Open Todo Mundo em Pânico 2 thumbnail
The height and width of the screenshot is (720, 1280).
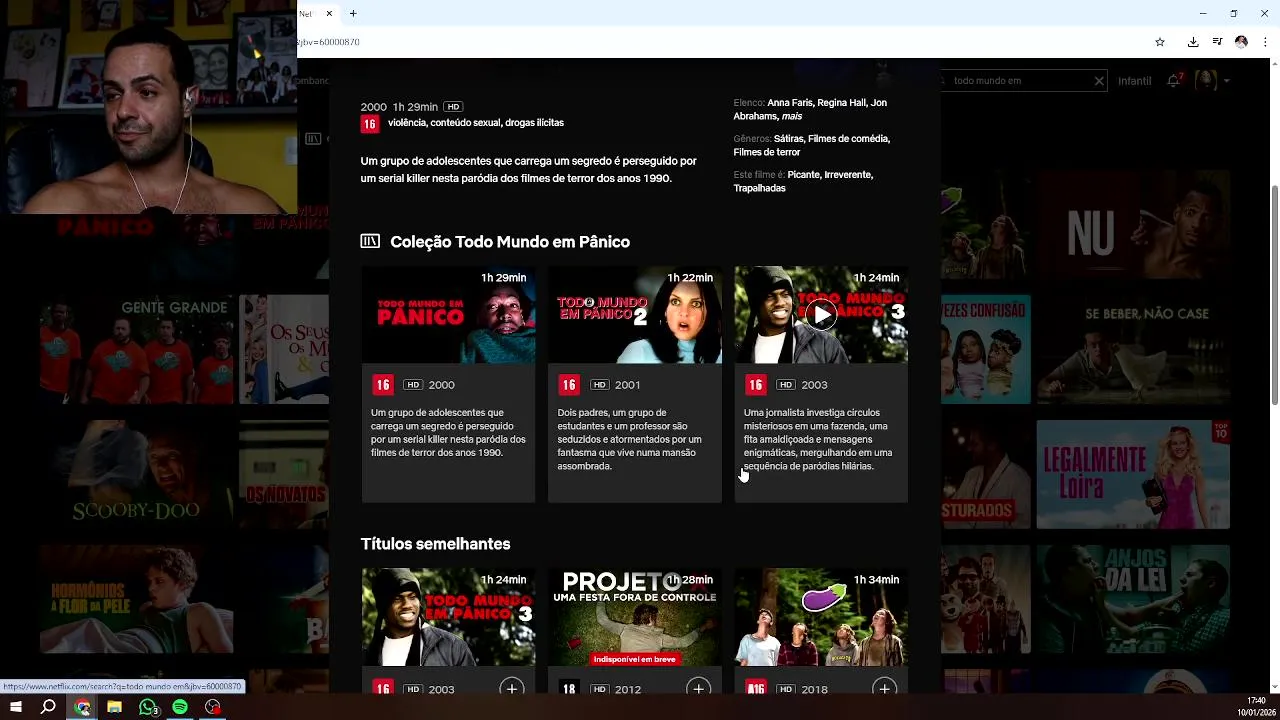634,314
